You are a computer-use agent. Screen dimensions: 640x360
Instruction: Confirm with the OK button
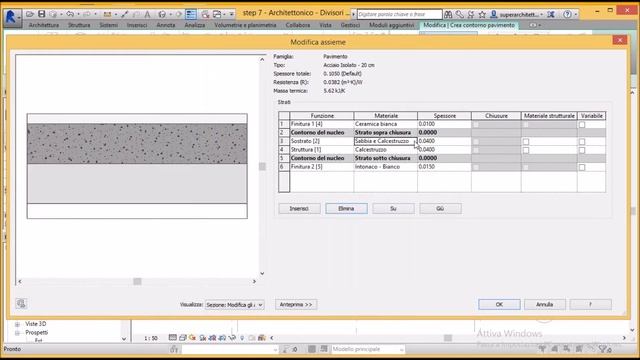(499, 304)
